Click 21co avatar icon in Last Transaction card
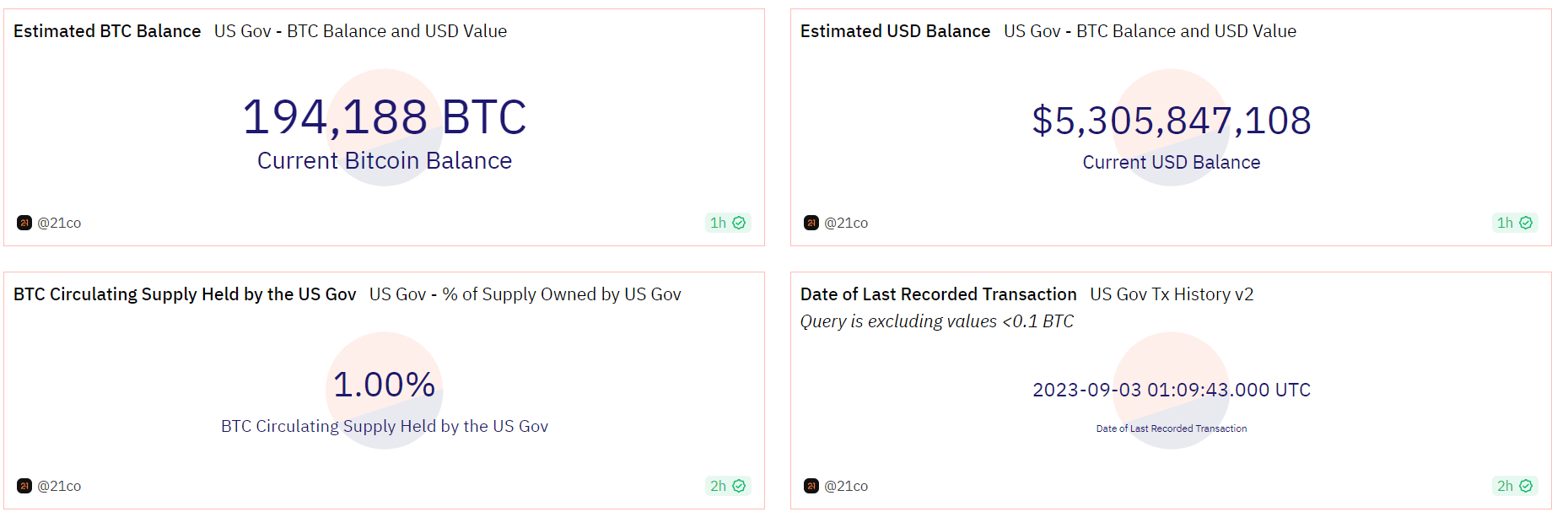Screen dimensions: 1568x528 point(811,486)
